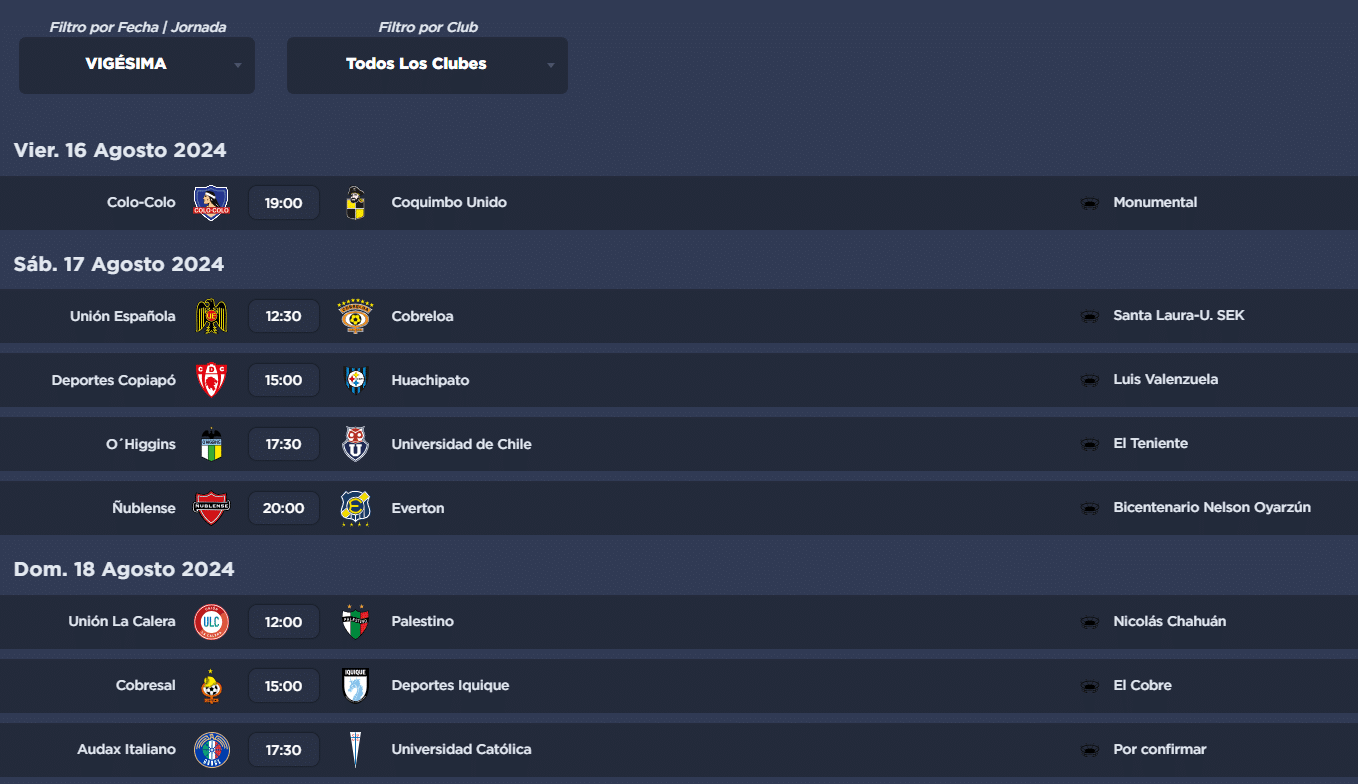The image size is (1358, 784).
Task: Click stadium icon beside El Teniente
Action: (1090, 444)
